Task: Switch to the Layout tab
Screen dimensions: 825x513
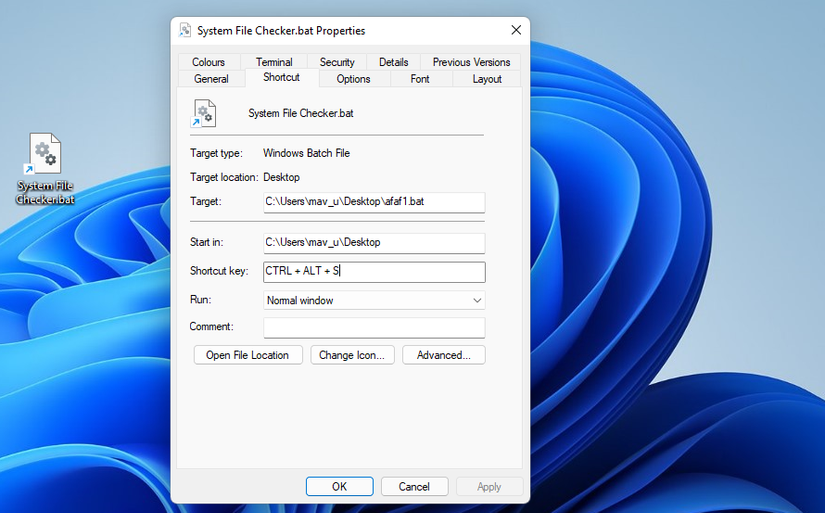Action: (x=487, y=79)
